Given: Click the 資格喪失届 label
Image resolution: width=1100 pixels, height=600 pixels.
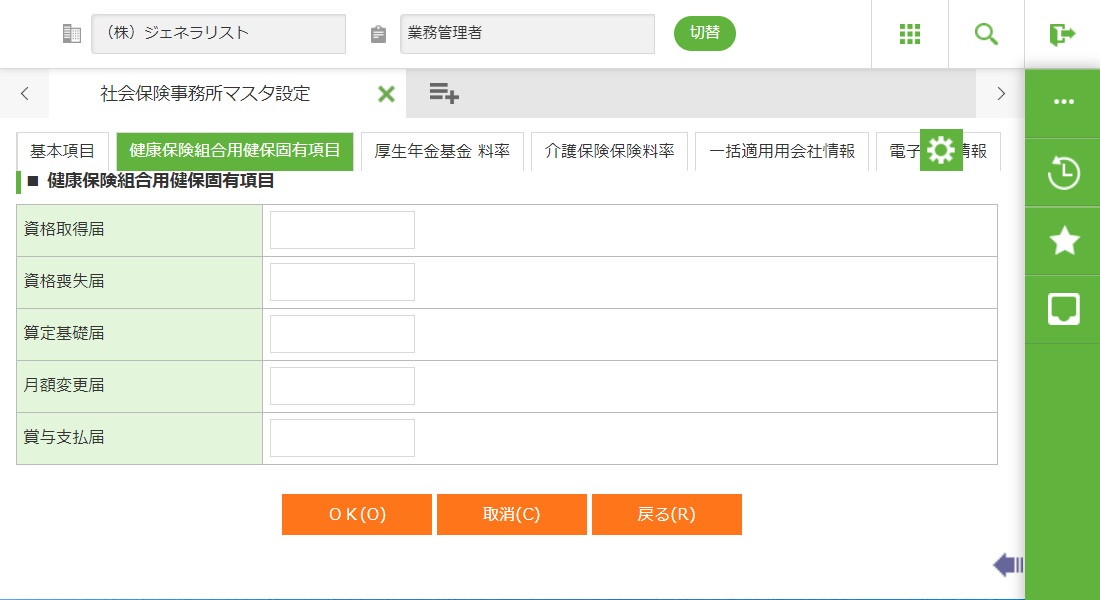Looking at the screenshot, I should pyautogui.click(x=64, y=281).
